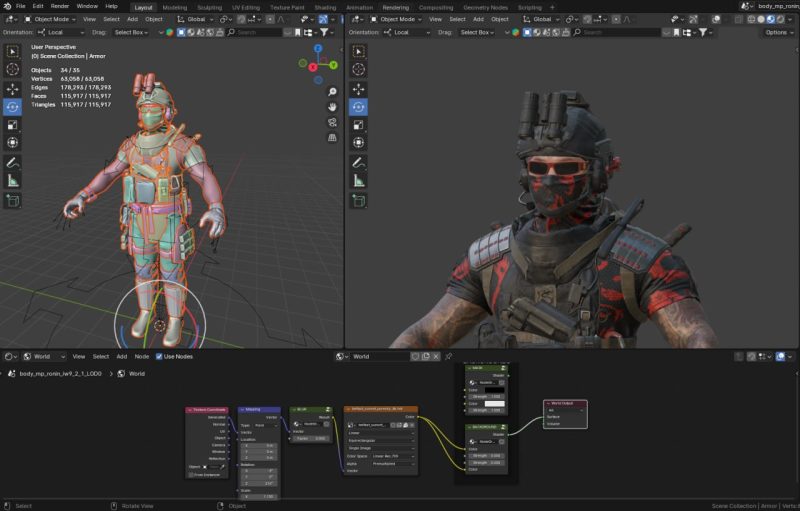The image size is (800, 511).
Task: Click the Add Cube tool in left viewport
Action: (12, 200)
